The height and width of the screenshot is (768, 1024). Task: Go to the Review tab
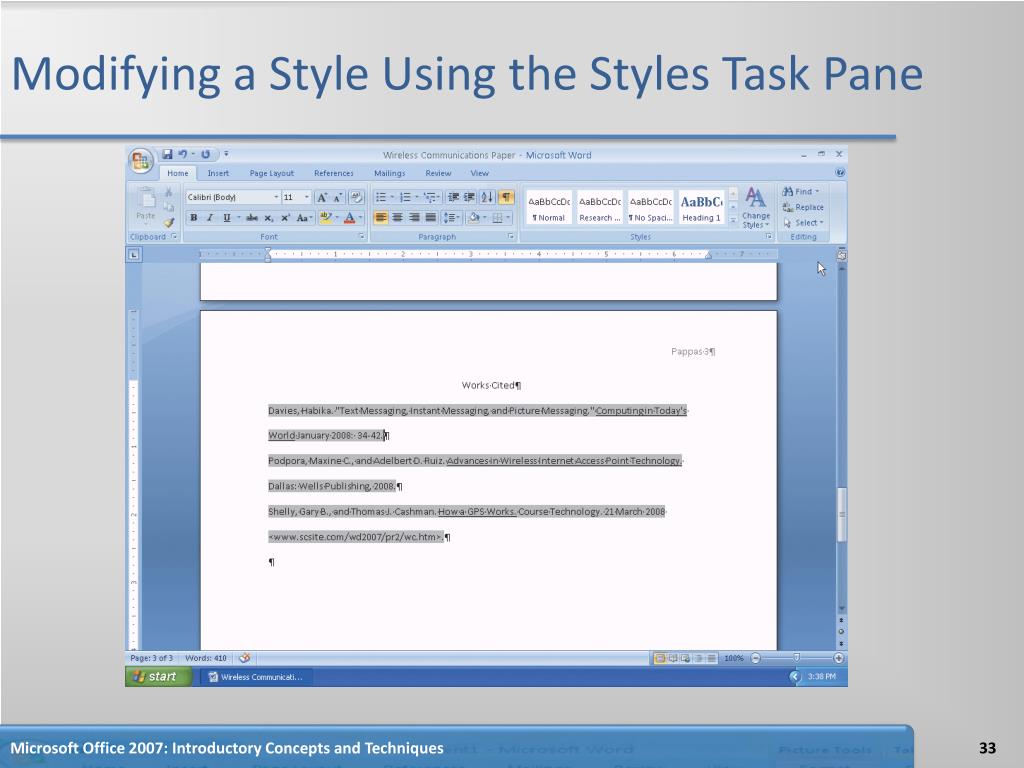438,173
